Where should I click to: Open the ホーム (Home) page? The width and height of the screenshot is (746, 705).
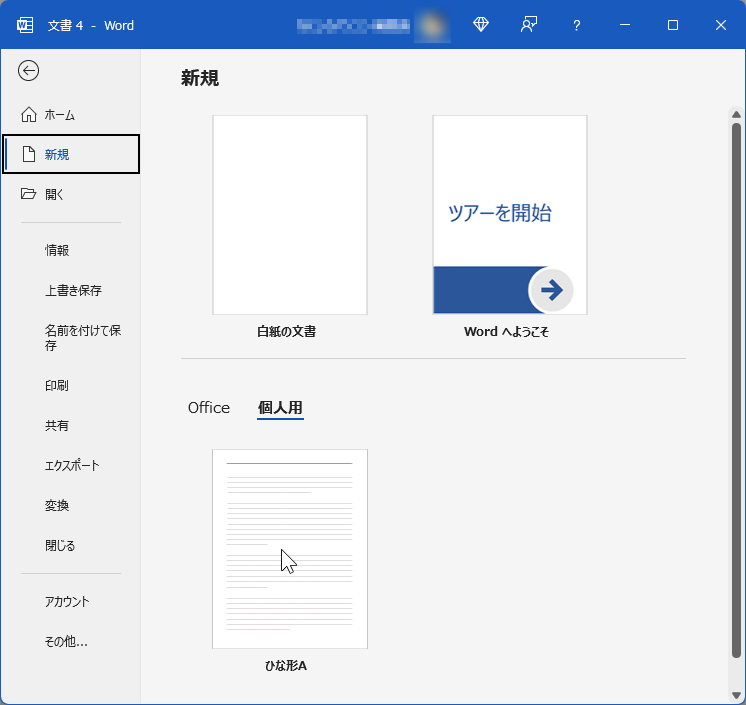click(71, 115)
